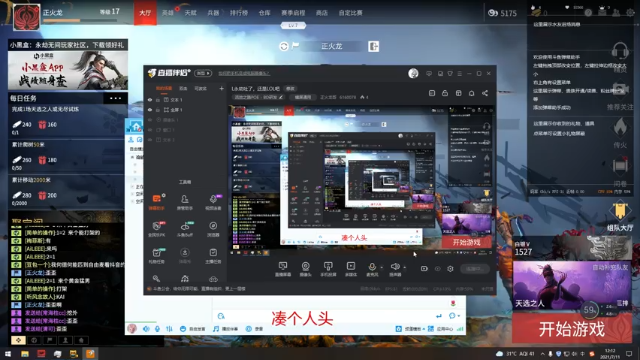Add a camera source (摄像头)
The height and width of the screenshot is (360, 640).
point(305,269)
